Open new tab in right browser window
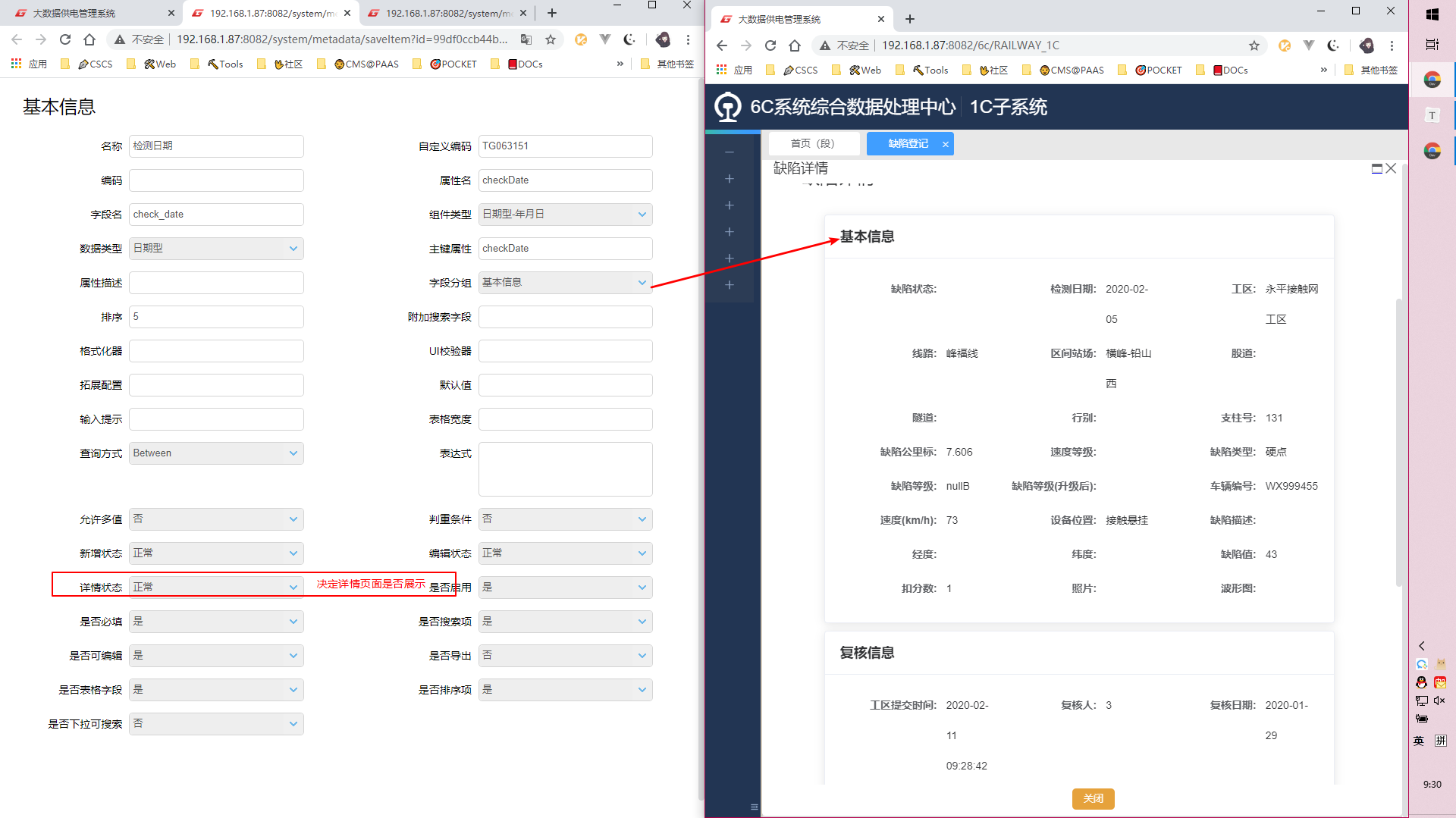Image resolution: width=1456 pixels, height=818 pixels. pyautogui.click(x=910, y=19)
